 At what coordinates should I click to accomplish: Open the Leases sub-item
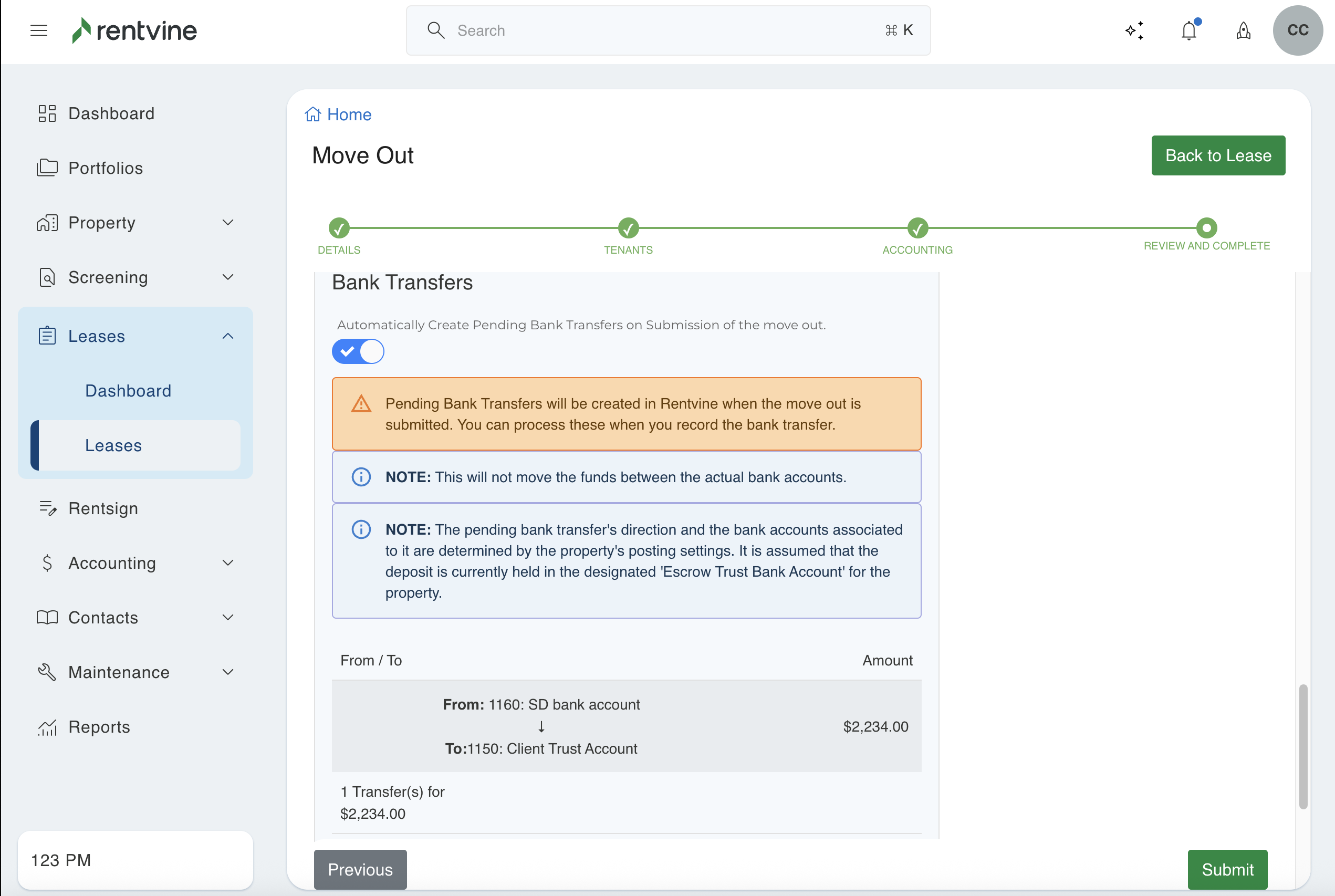pyautogui.click(x=113, y=445)
